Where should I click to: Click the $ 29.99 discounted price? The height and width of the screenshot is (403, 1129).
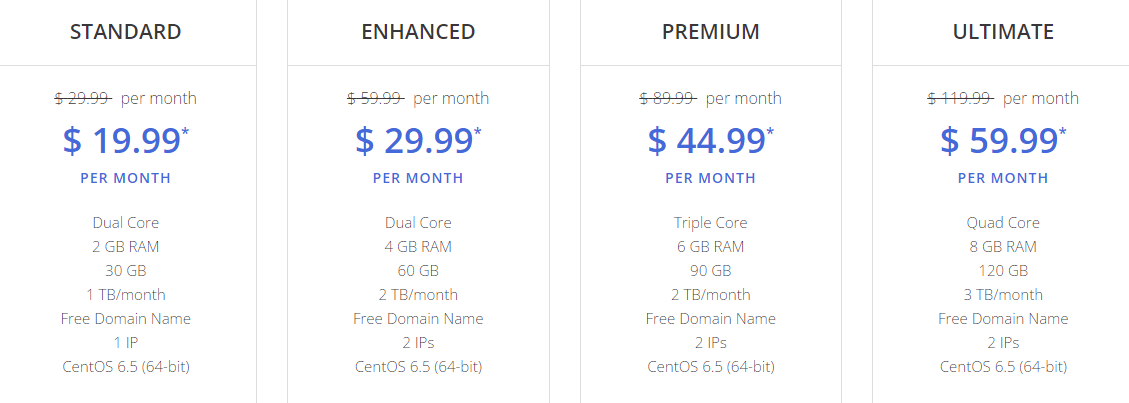tap(413, 140)
